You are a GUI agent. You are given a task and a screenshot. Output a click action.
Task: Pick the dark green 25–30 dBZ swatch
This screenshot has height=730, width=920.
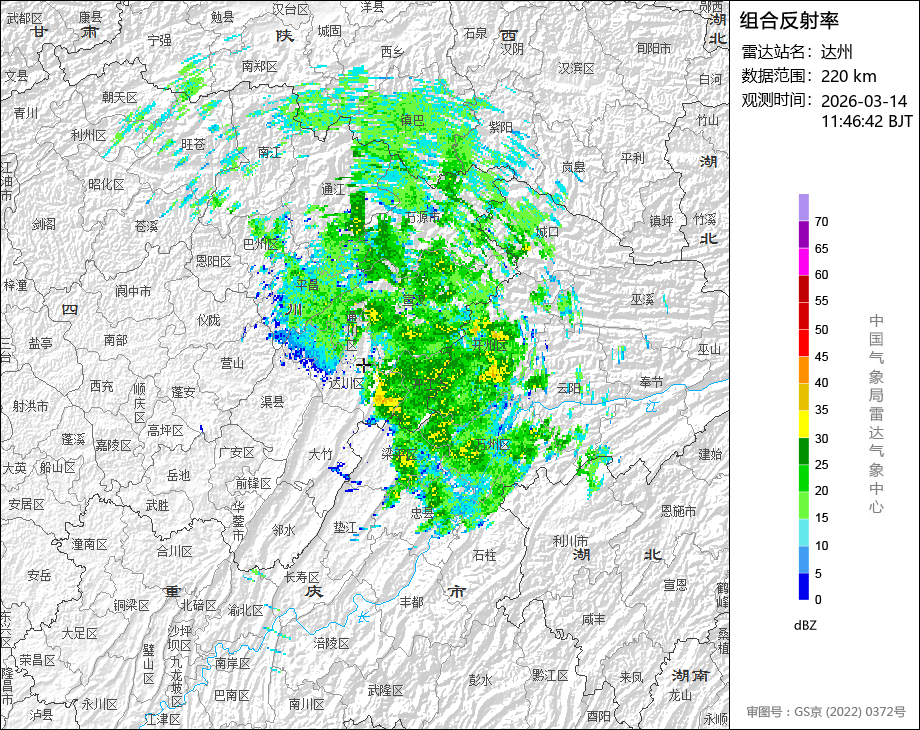[x=804, y=451]
